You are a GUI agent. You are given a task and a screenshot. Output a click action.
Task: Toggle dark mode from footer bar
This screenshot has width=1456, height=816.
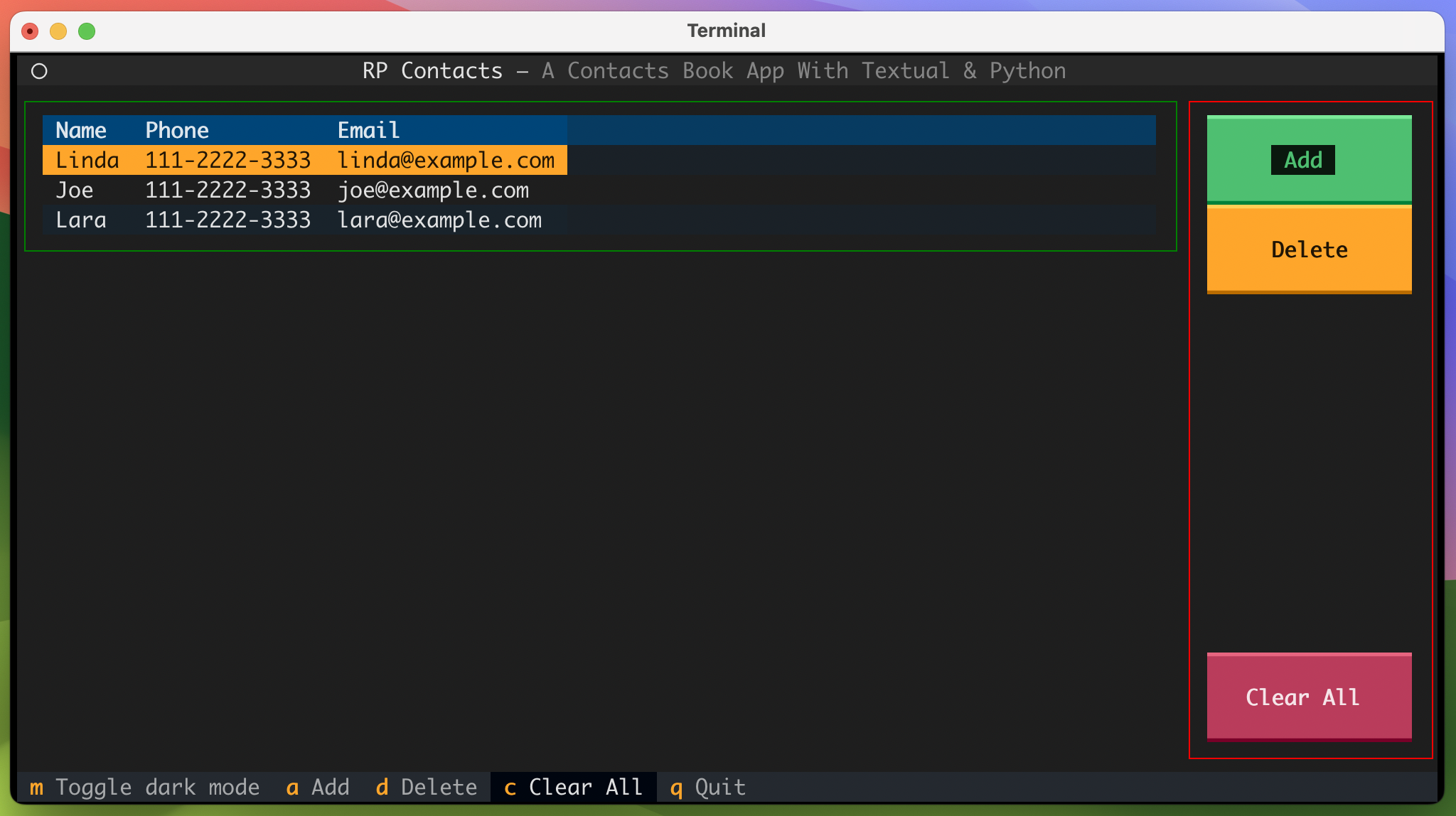[144, 788]
